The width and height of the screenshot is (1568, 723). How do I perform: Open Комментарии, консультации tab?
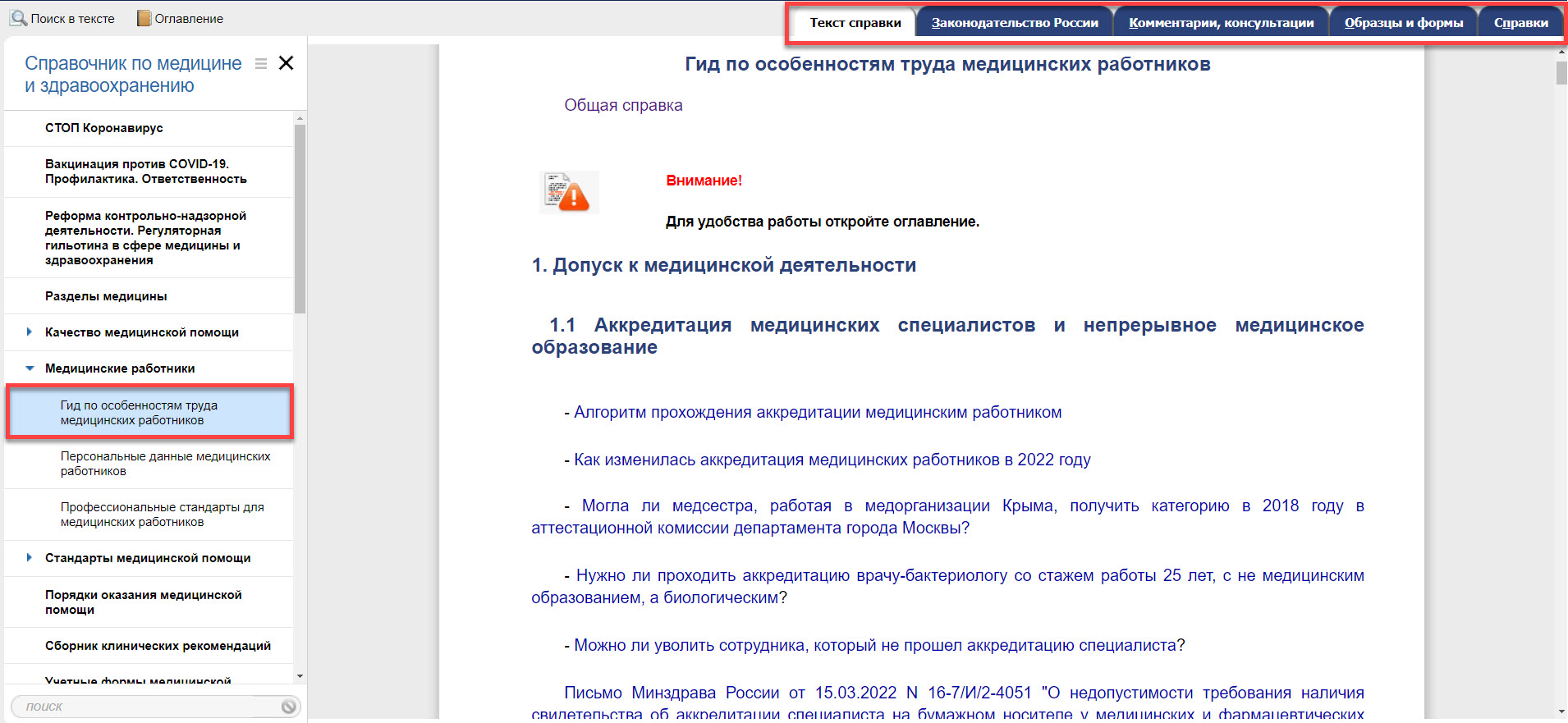point(1221,23)
